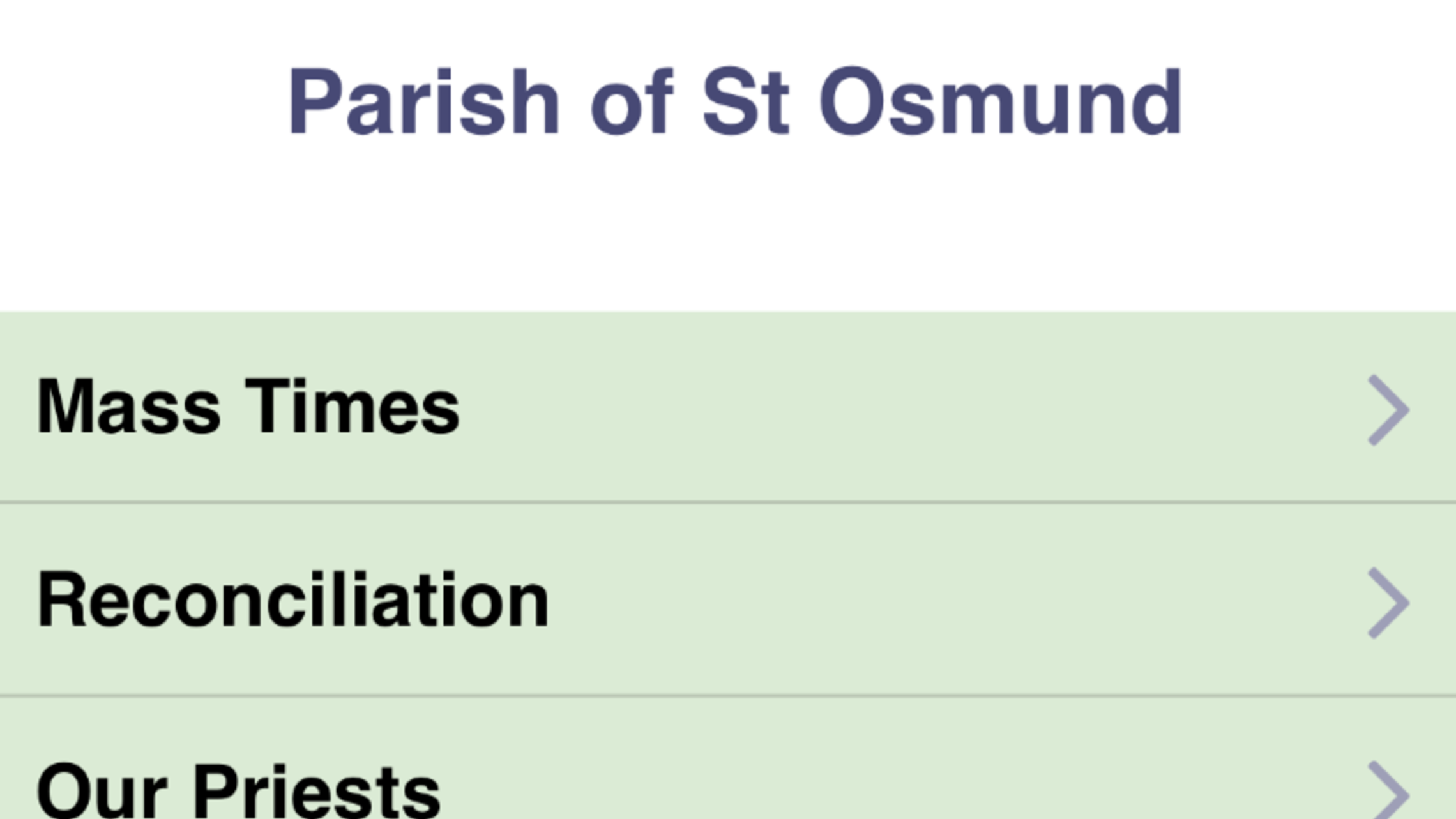Click the chevron beside Our Priests
The image size is (1456, 819).
pyautogui.click(x=1388, y=790)
